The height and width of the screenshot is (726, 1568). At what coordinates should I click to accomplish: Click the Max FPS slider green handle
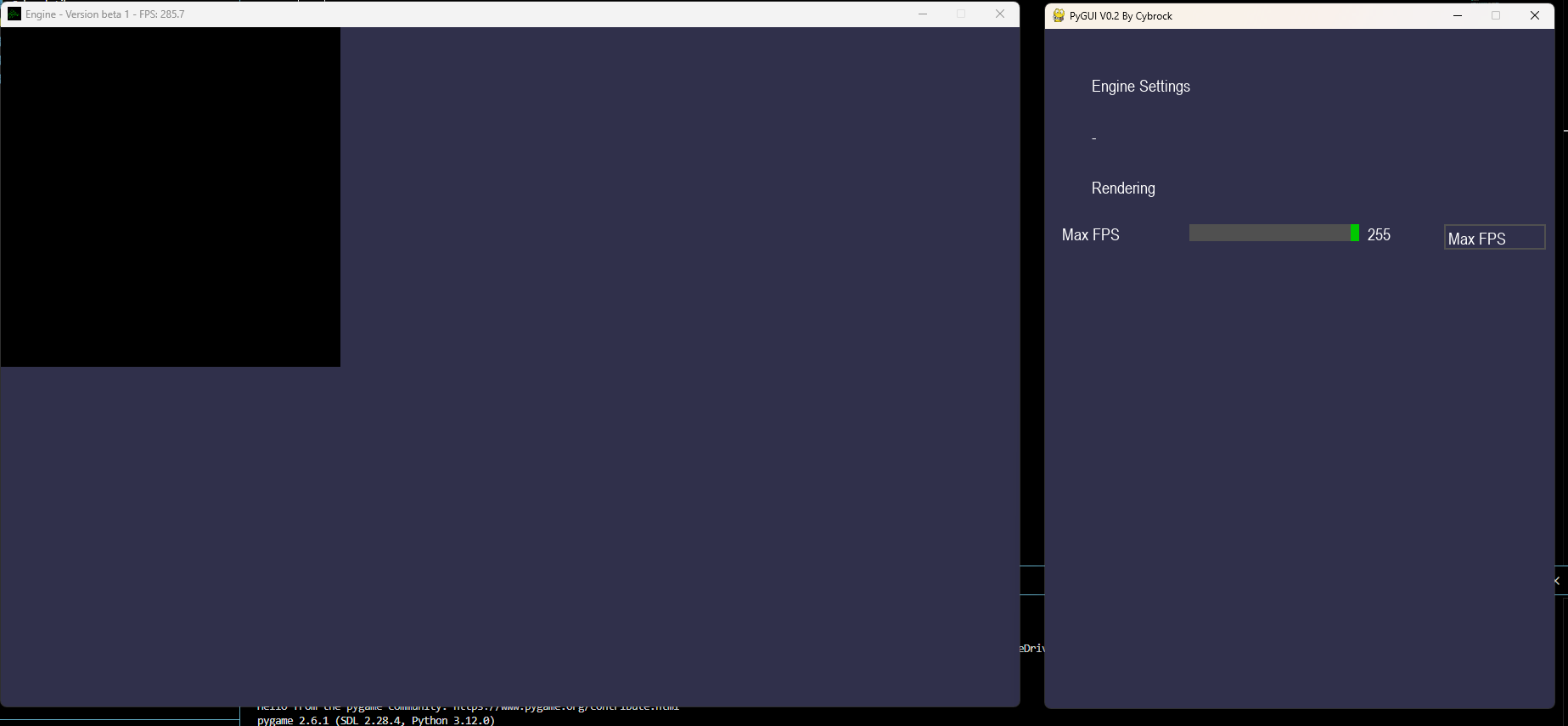1355,233
